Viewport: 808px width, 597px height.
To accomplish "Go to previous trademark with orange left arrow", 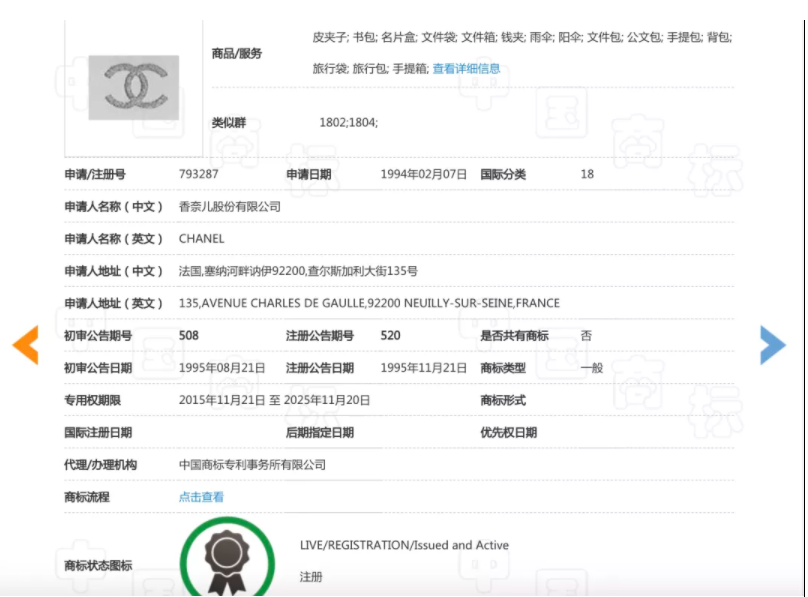I will tap(25, 345).
